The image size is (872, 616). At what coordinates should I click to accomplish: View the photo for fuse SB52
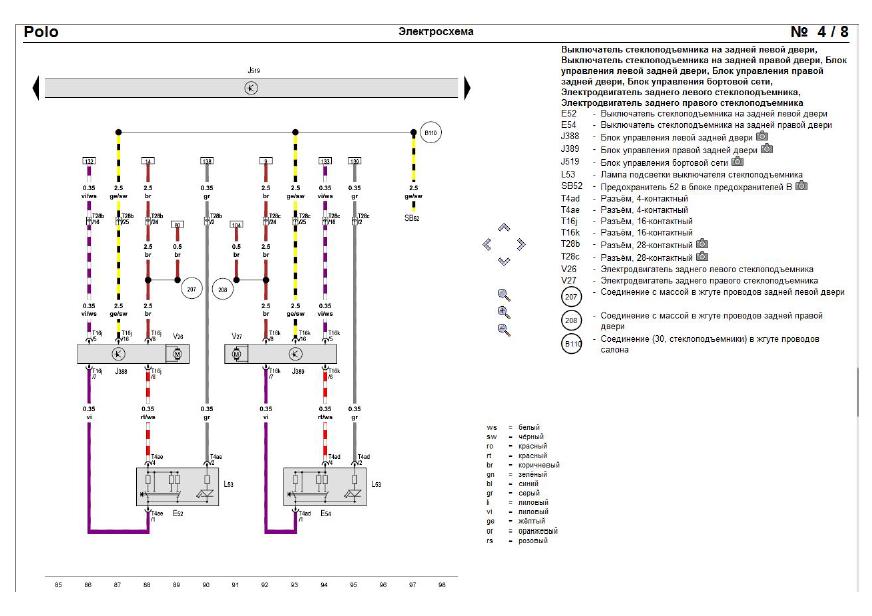pyautogui.click(x=802, y=186)
